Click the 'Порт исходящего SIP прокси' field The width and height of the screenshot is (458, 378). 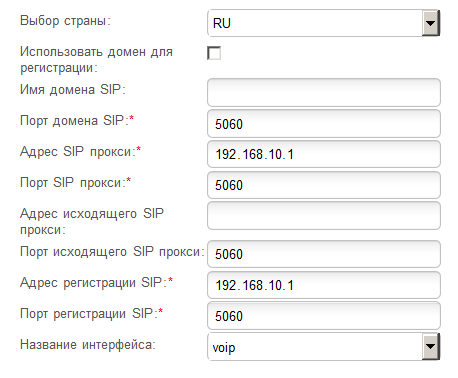coord(324,254)
